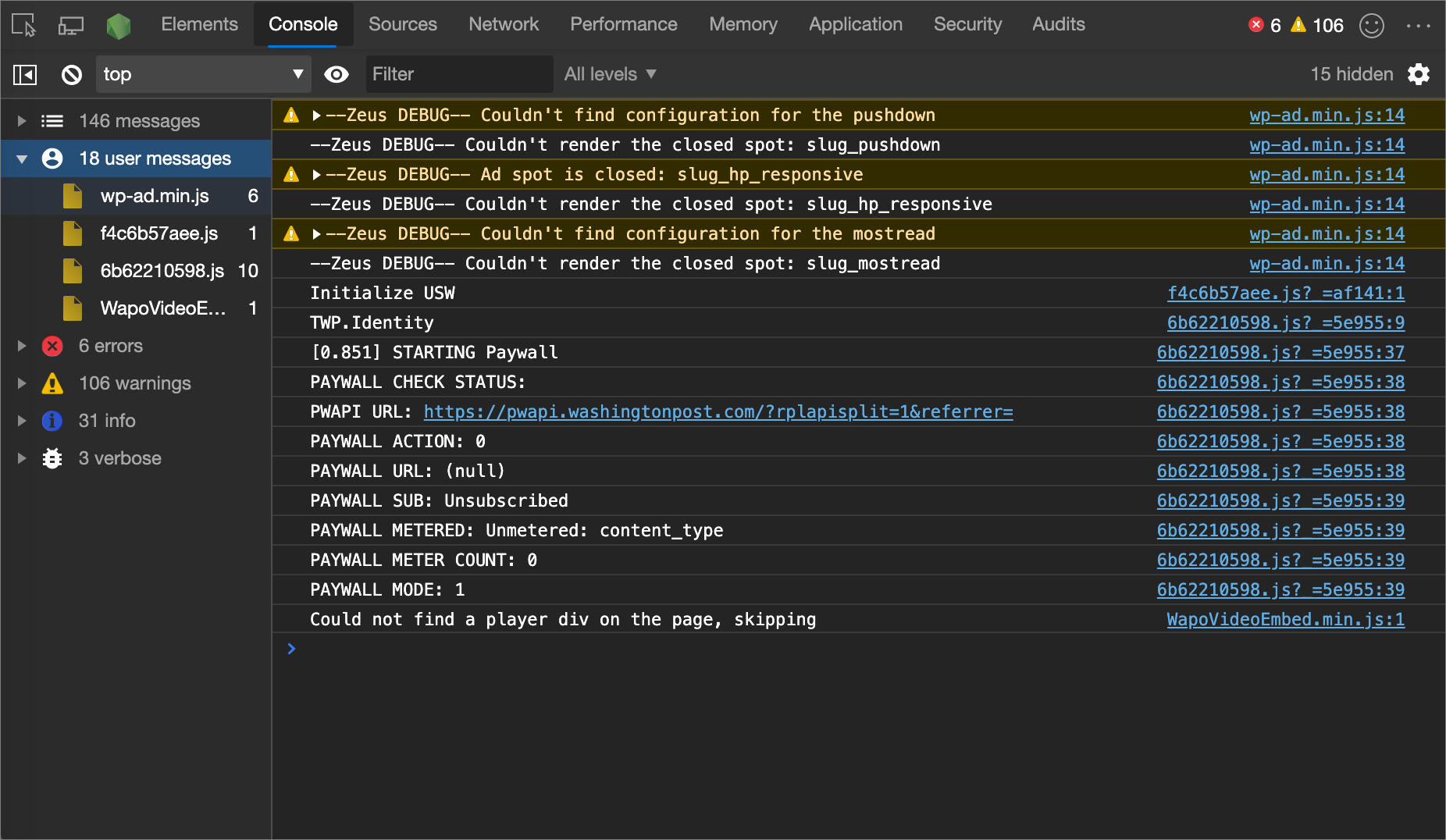
Task: Click the blue info icon beside 31 info
Action: 52,421
